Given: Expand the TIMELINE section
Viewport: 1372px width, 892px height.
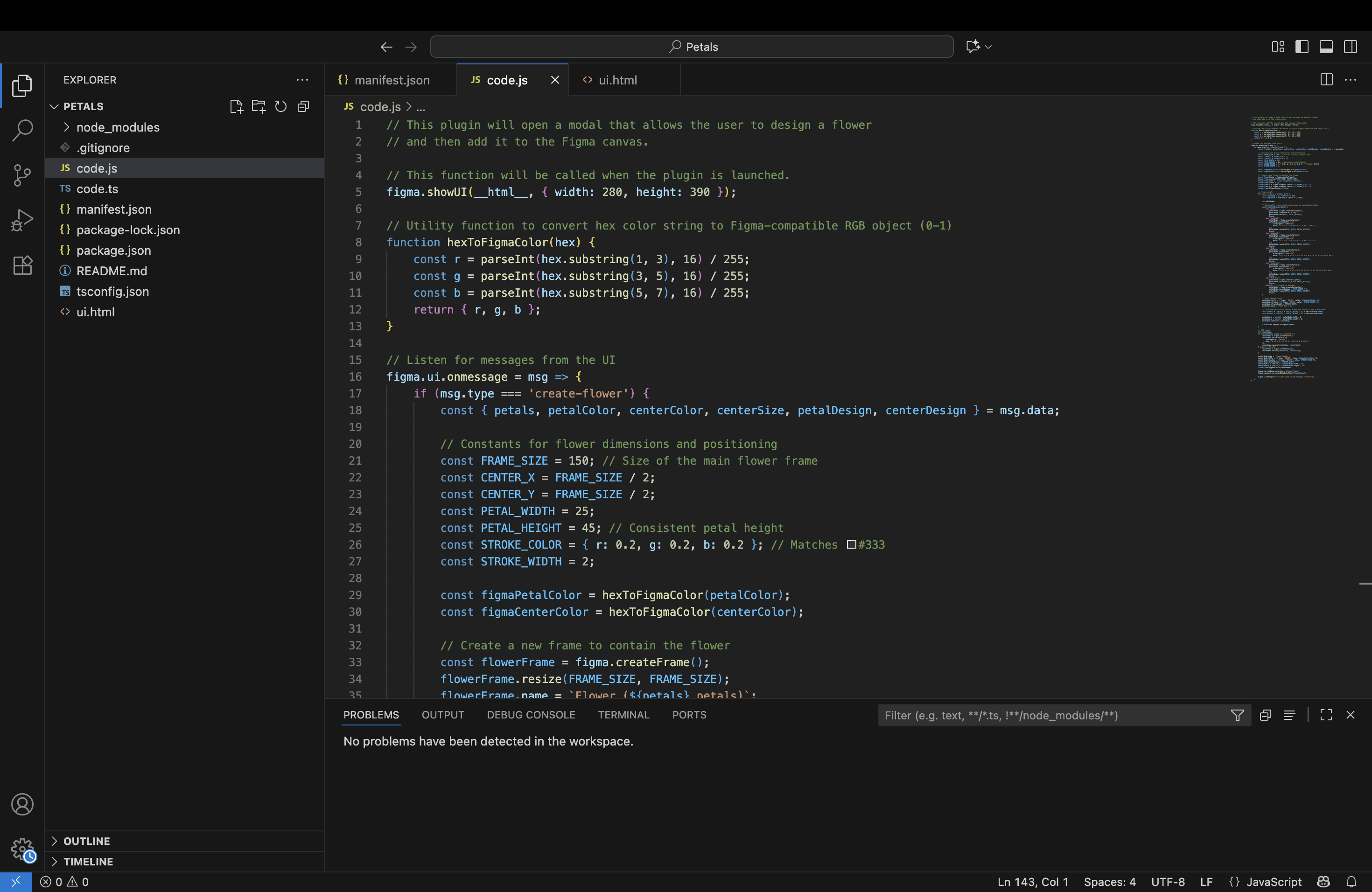Looking at the screenshot, I should pos(88,862).
